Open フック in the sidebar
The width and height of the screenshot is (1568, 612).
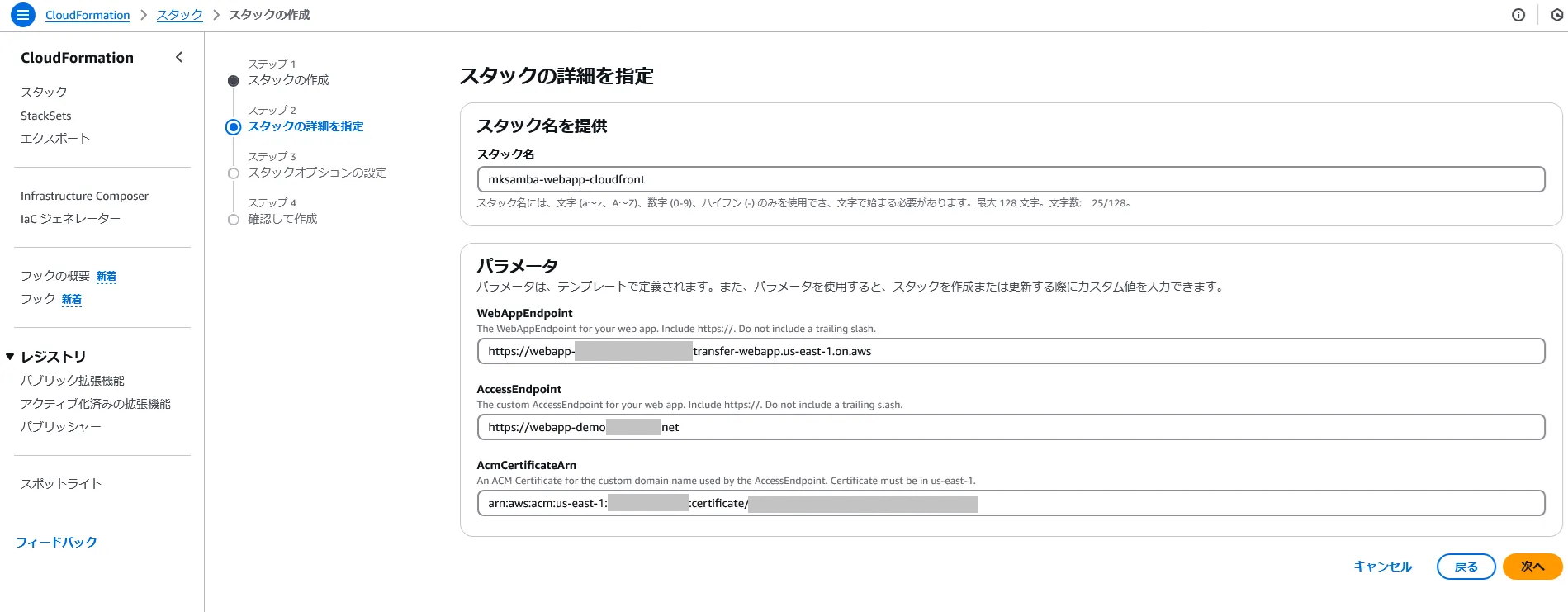[38, 298]
